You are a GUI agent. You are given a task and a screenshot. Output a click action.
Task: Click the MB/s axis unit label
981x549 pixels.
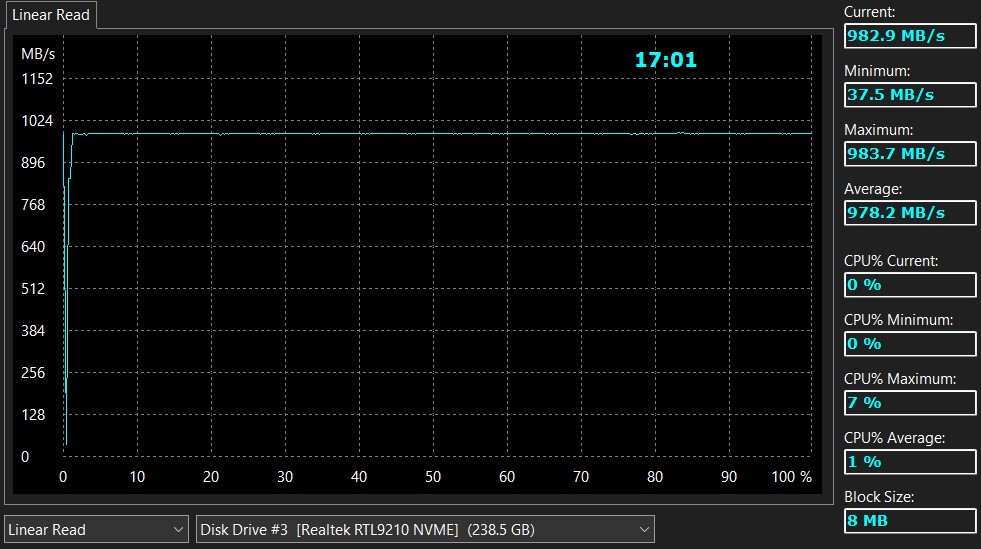tap(38, 54)
